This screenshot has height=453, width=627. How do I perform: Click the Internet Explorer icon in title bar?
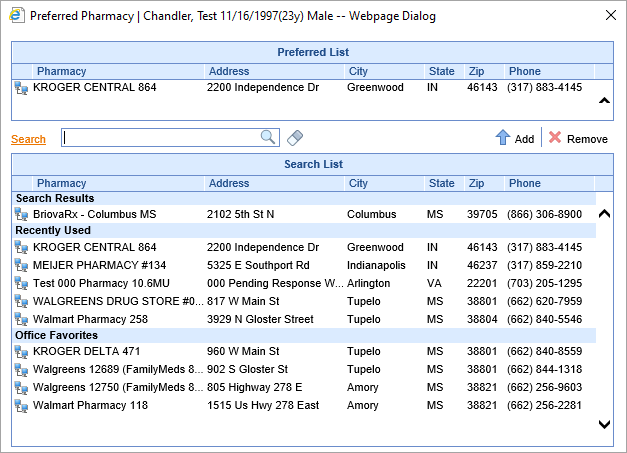coord(16,16)
